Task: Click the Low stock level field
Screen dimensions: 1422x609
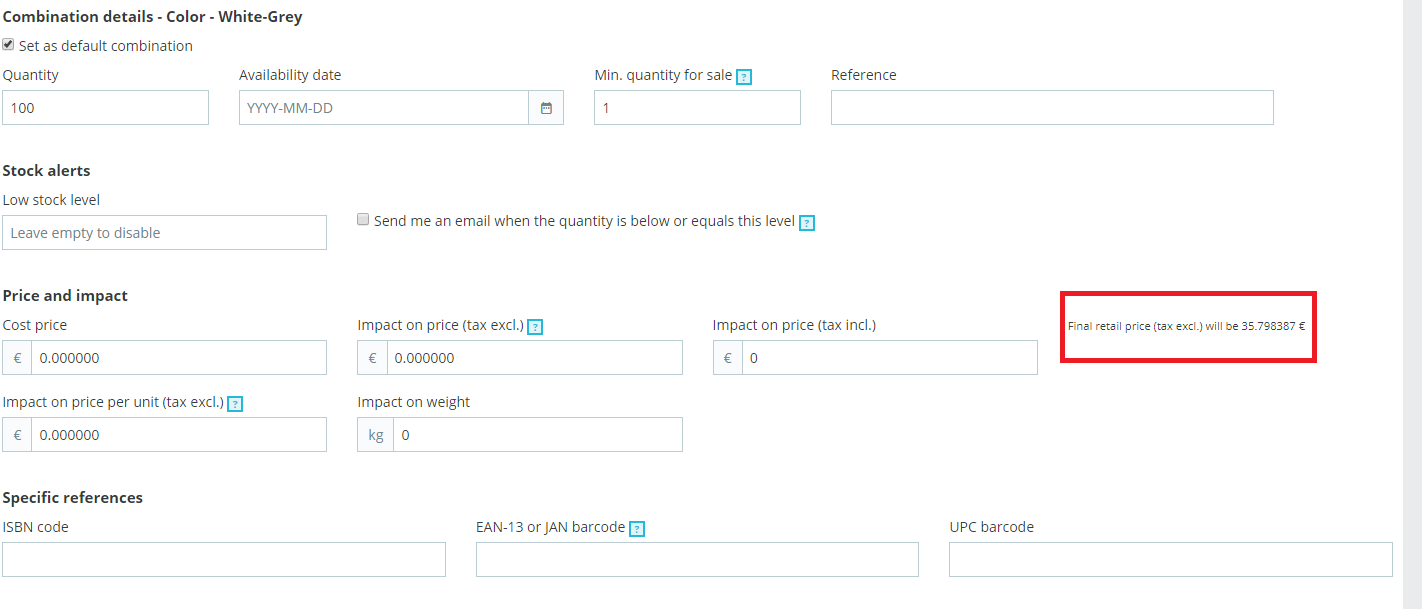Action: [x=164, y=233]
